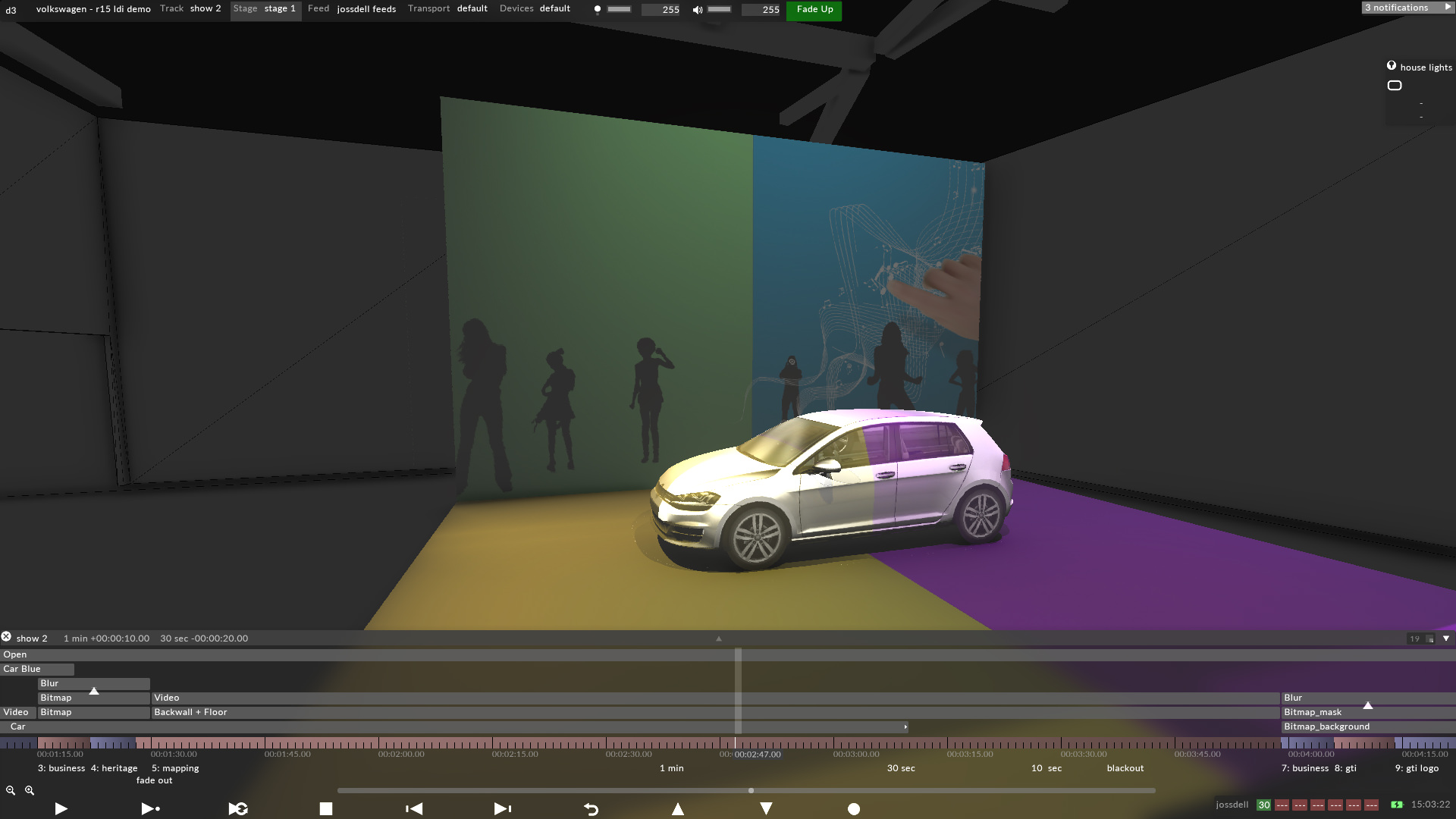The image size is (1456, 819).
Task: Click the small up arrow above the timeline
Action: [x=719, y=639]
